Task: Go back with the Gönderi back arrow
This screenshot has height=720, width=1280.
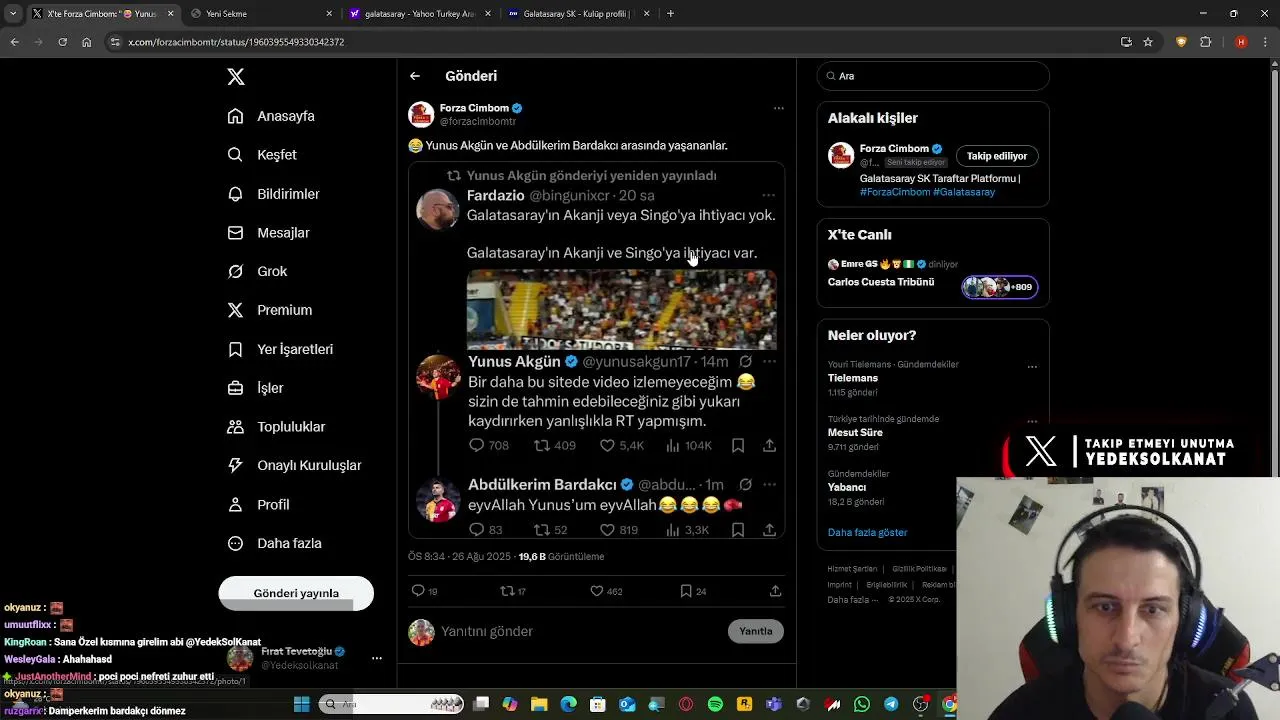Action: pos(415,76)
